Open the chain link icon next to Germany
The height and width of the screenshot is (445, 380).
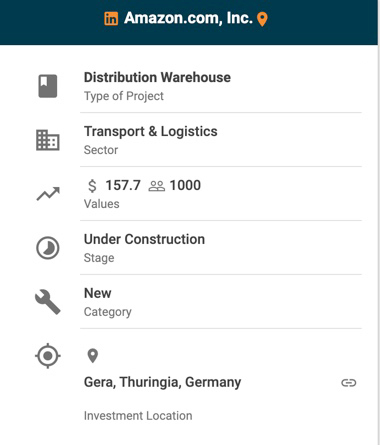tap(349, 383)
